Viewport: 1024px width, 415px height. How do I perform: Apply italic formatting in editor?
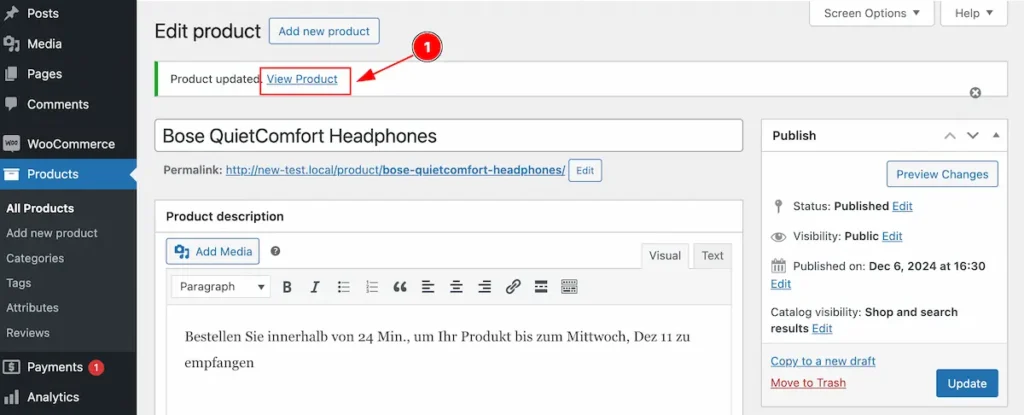coord(315,287)
